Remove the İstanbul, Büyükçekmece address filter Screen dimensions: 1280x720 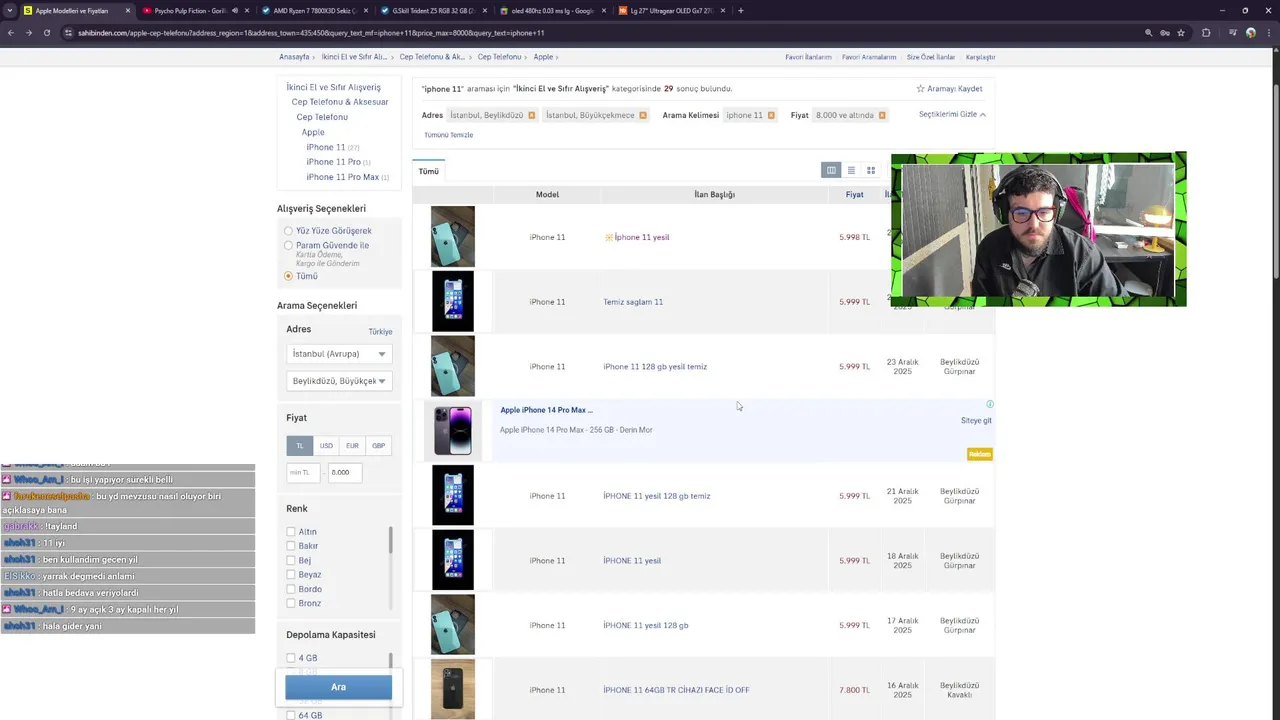point(642,115)
